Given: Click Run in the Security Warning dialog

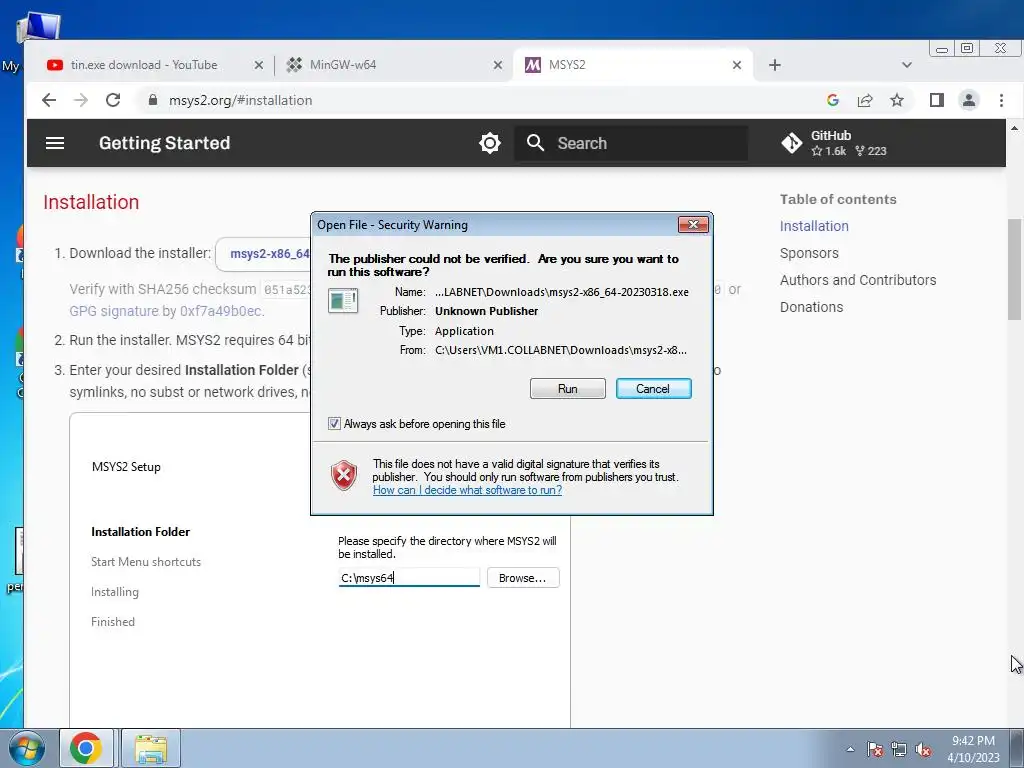Looking at the screenshot, I should tap(568, 389).
